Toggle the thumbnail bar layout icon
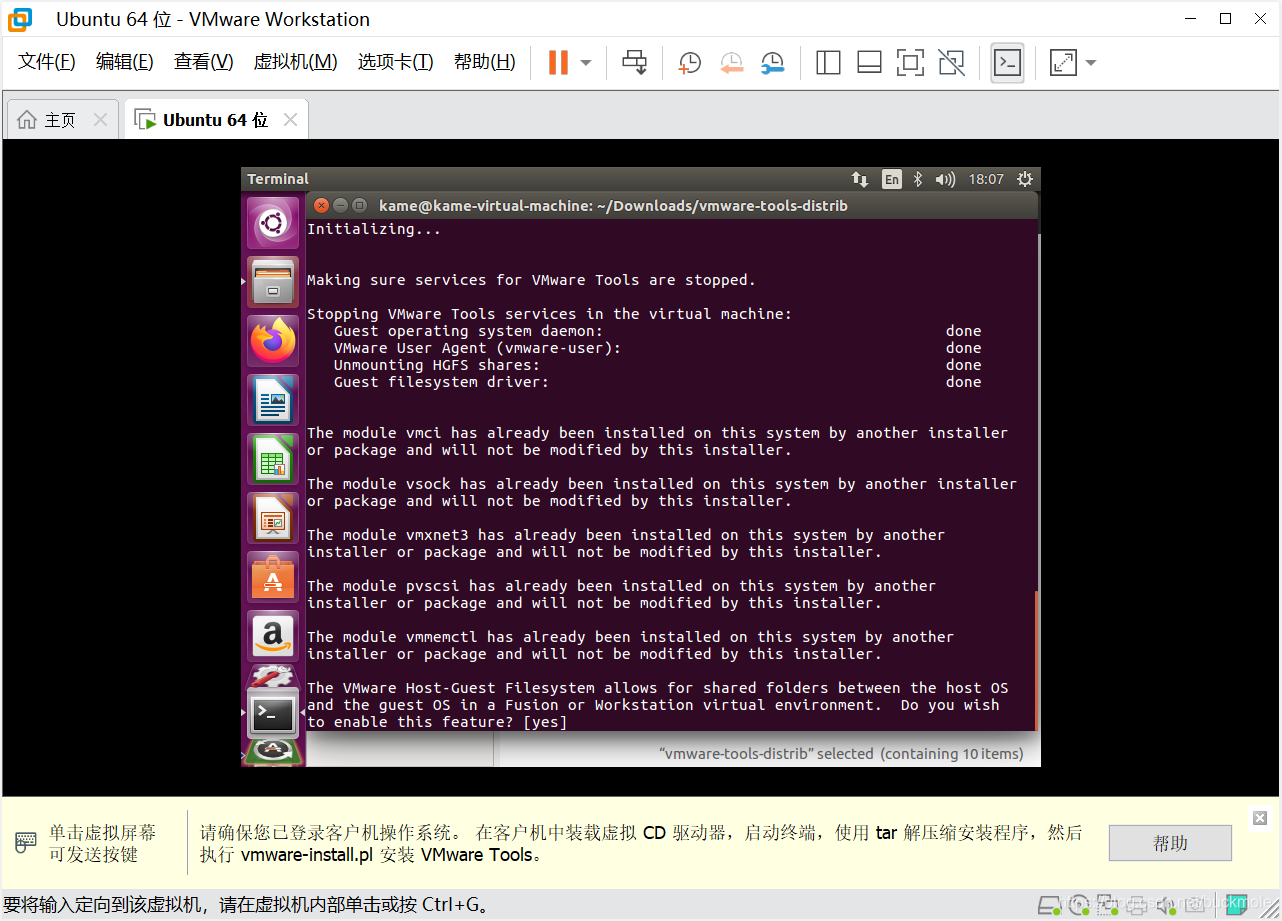 point(869,63)
